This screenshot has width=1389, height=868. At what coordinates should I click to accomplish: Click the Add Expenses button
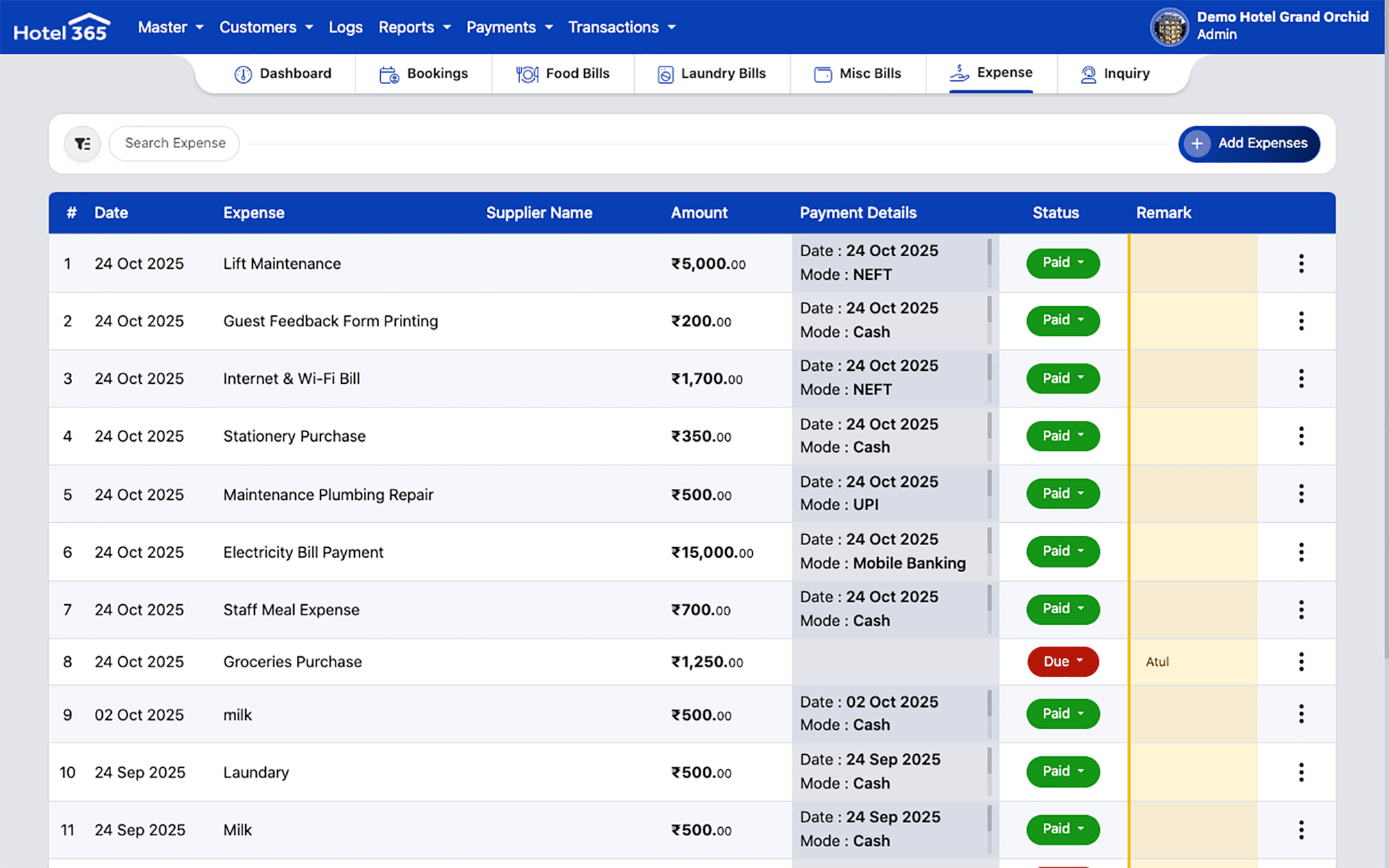click(1249, 144)
